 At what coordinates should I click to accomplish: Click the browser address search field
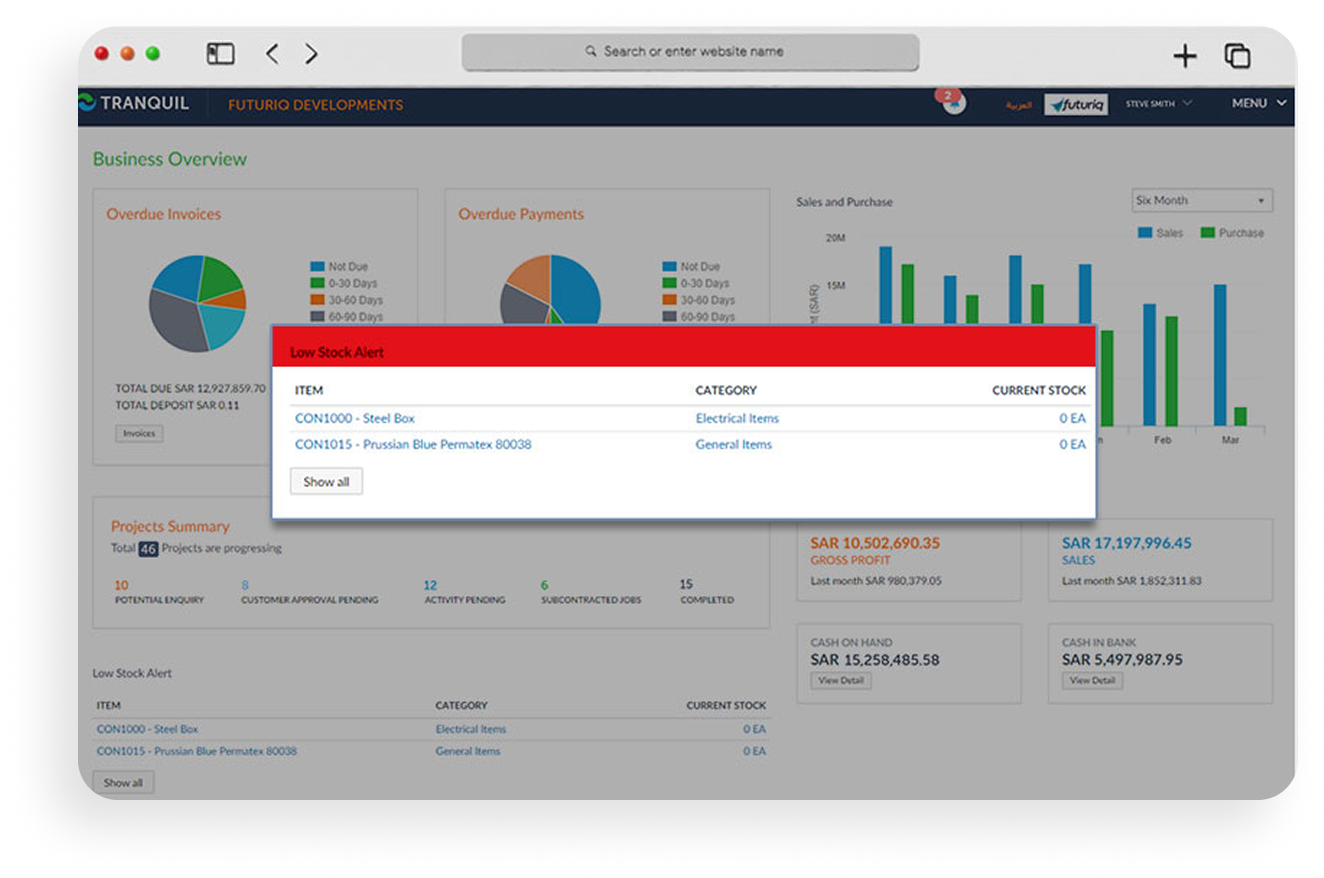point(690,52)
